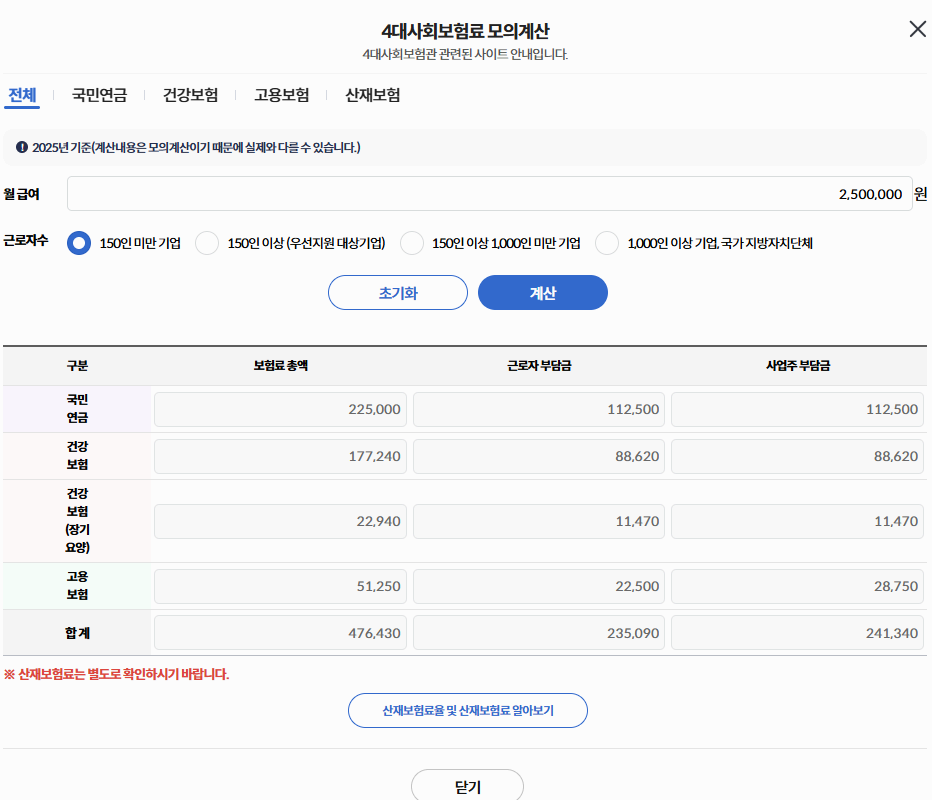Click 합계 사업주 부담금 241,340 field
932x800 pixels.
pos(797,632)
